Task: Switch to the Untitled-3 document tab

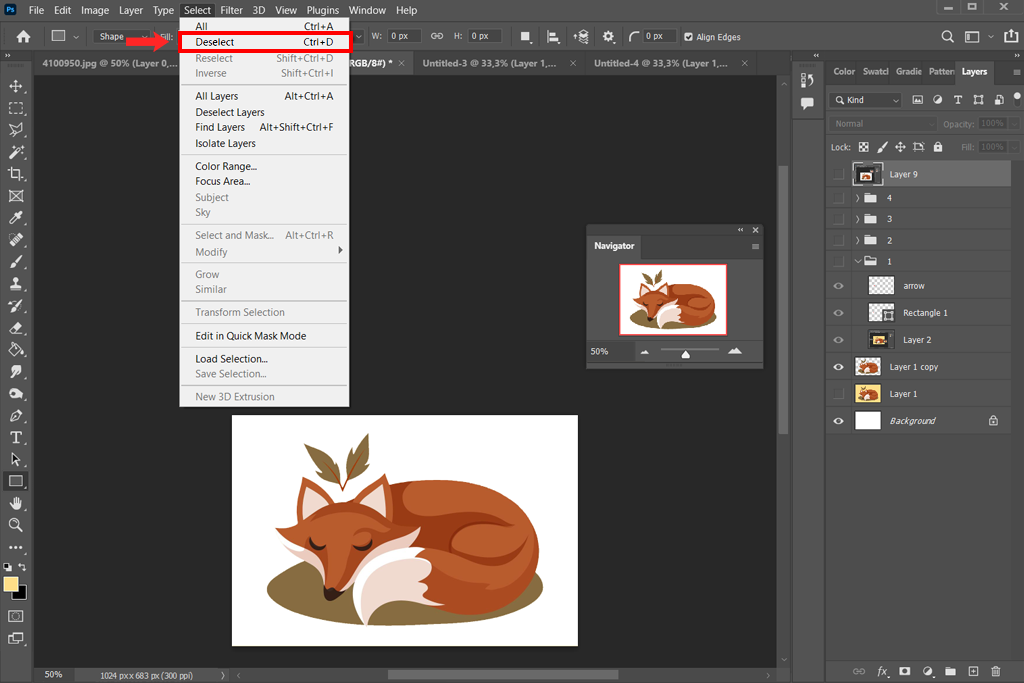Action: tap(489, 63)
